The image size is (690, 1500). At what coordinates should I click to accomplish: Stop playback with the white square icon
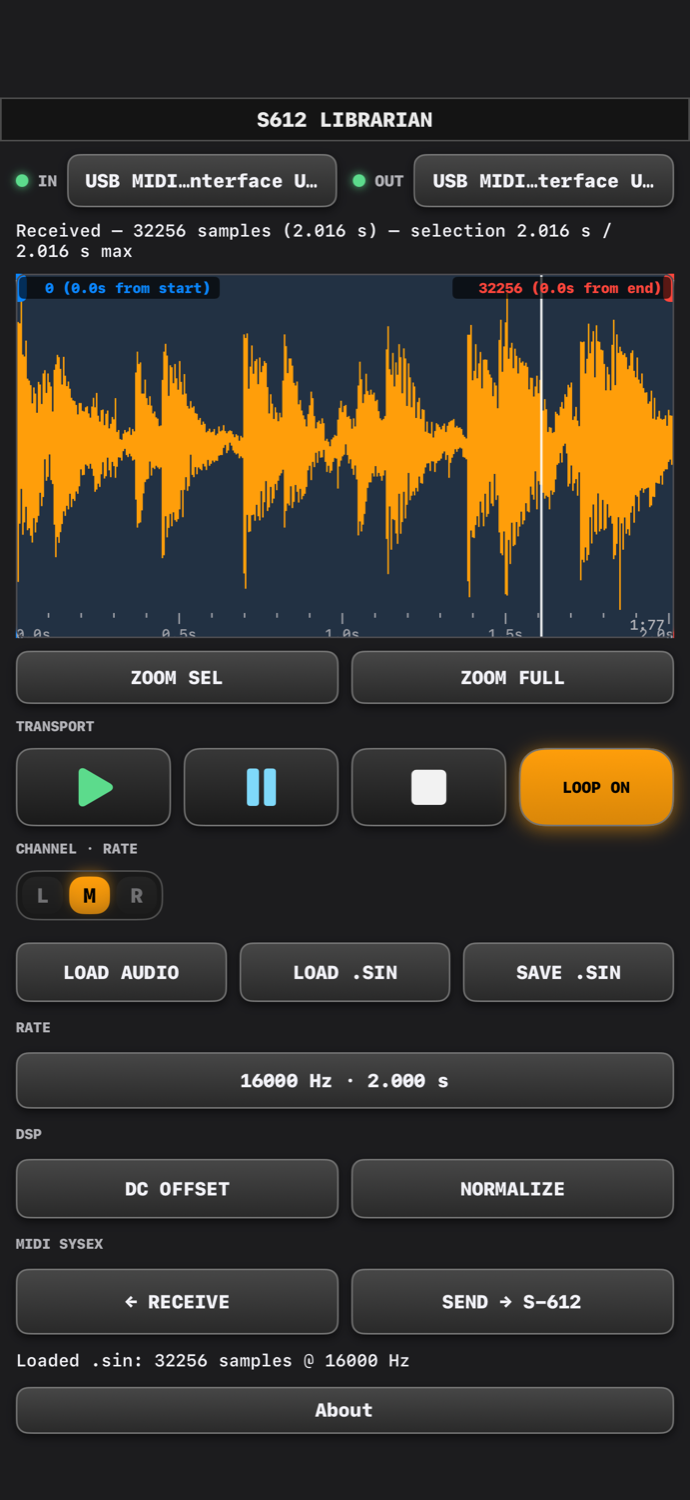[x=429, y=787]
